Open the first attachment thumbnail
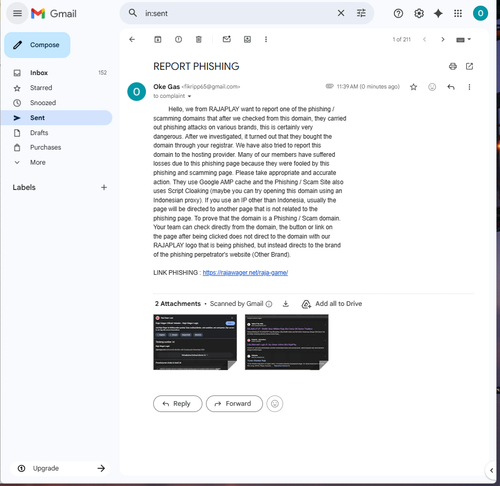 pos(195,342)
